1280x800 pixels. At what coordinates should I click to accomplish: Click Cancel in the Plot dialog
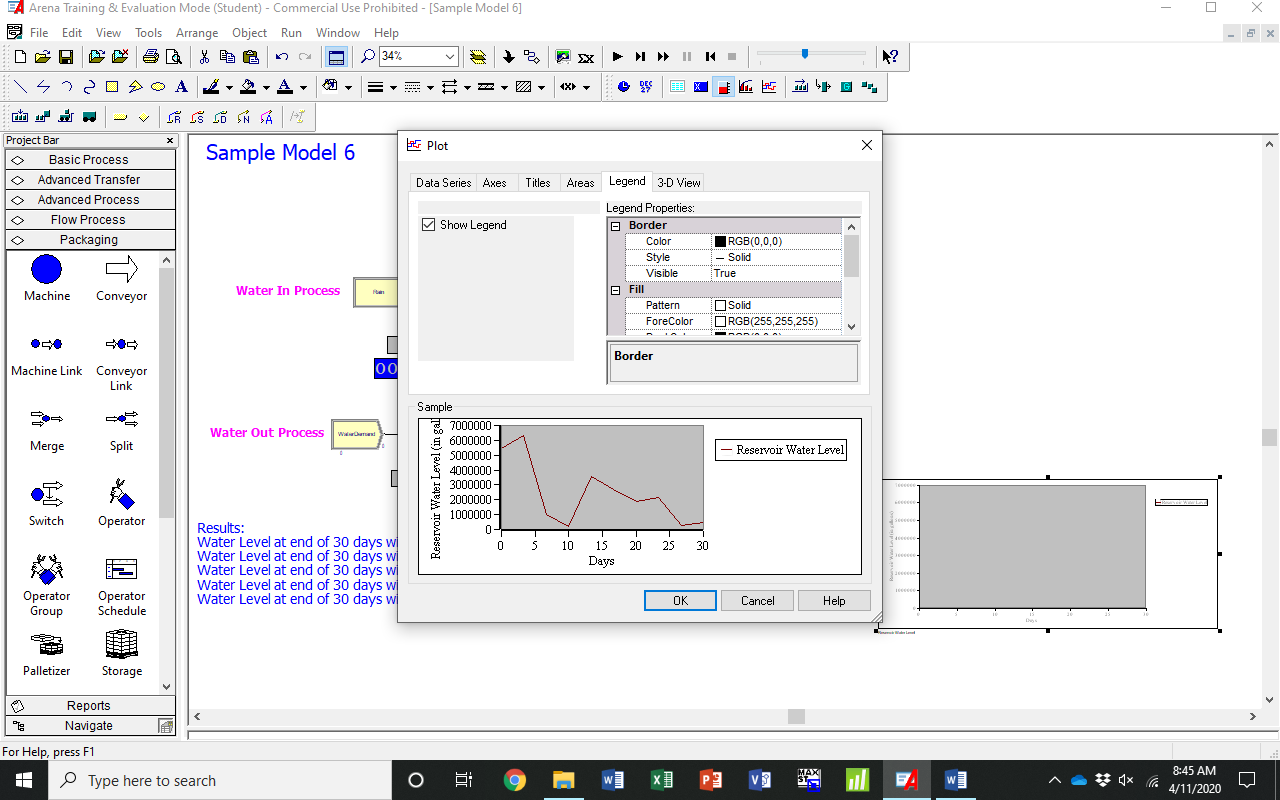tap(757, 601)
